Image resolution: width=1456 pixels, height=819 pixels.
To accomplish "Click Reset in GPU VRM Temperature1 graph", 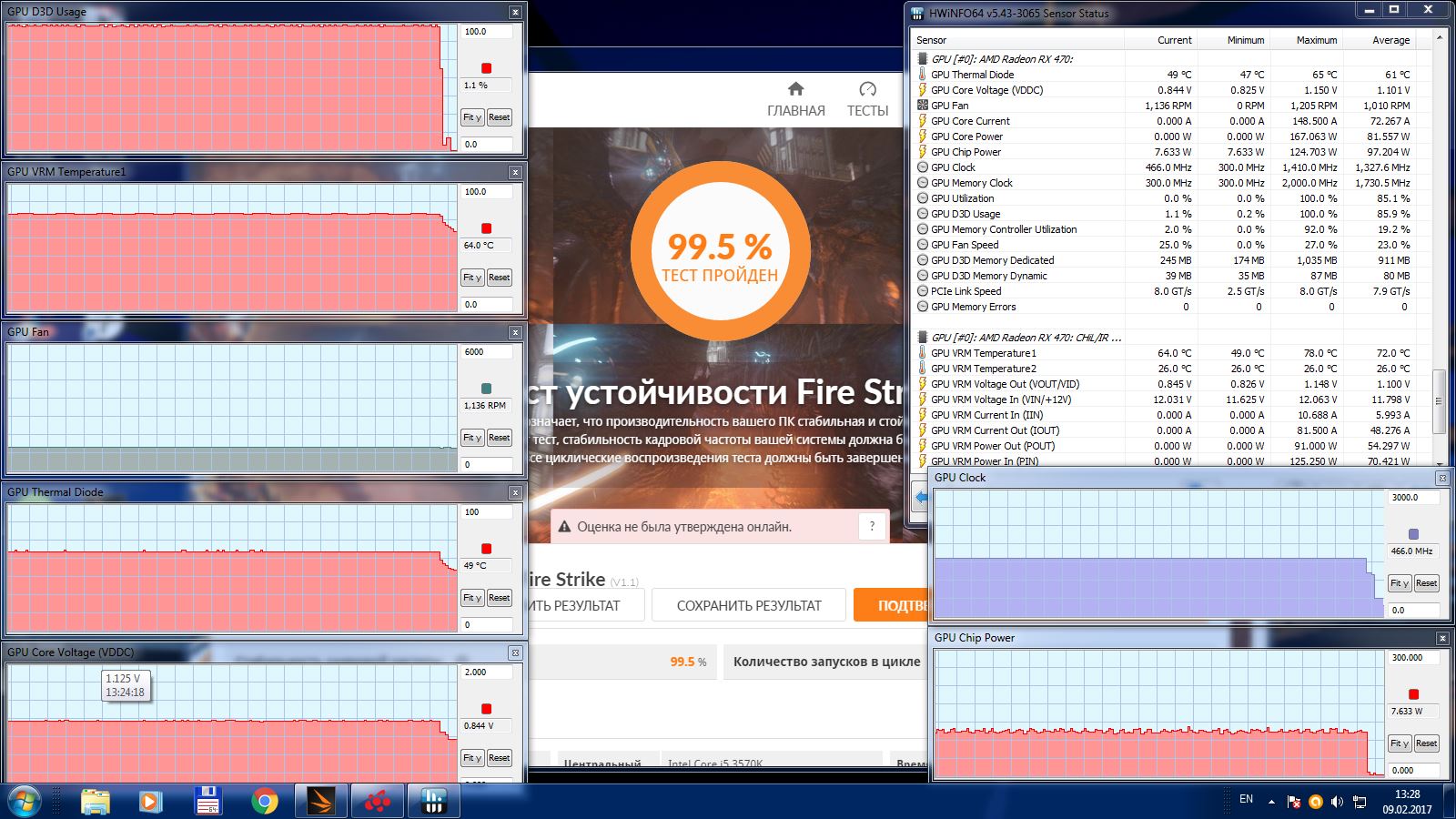I will click(x=499, y=278).
